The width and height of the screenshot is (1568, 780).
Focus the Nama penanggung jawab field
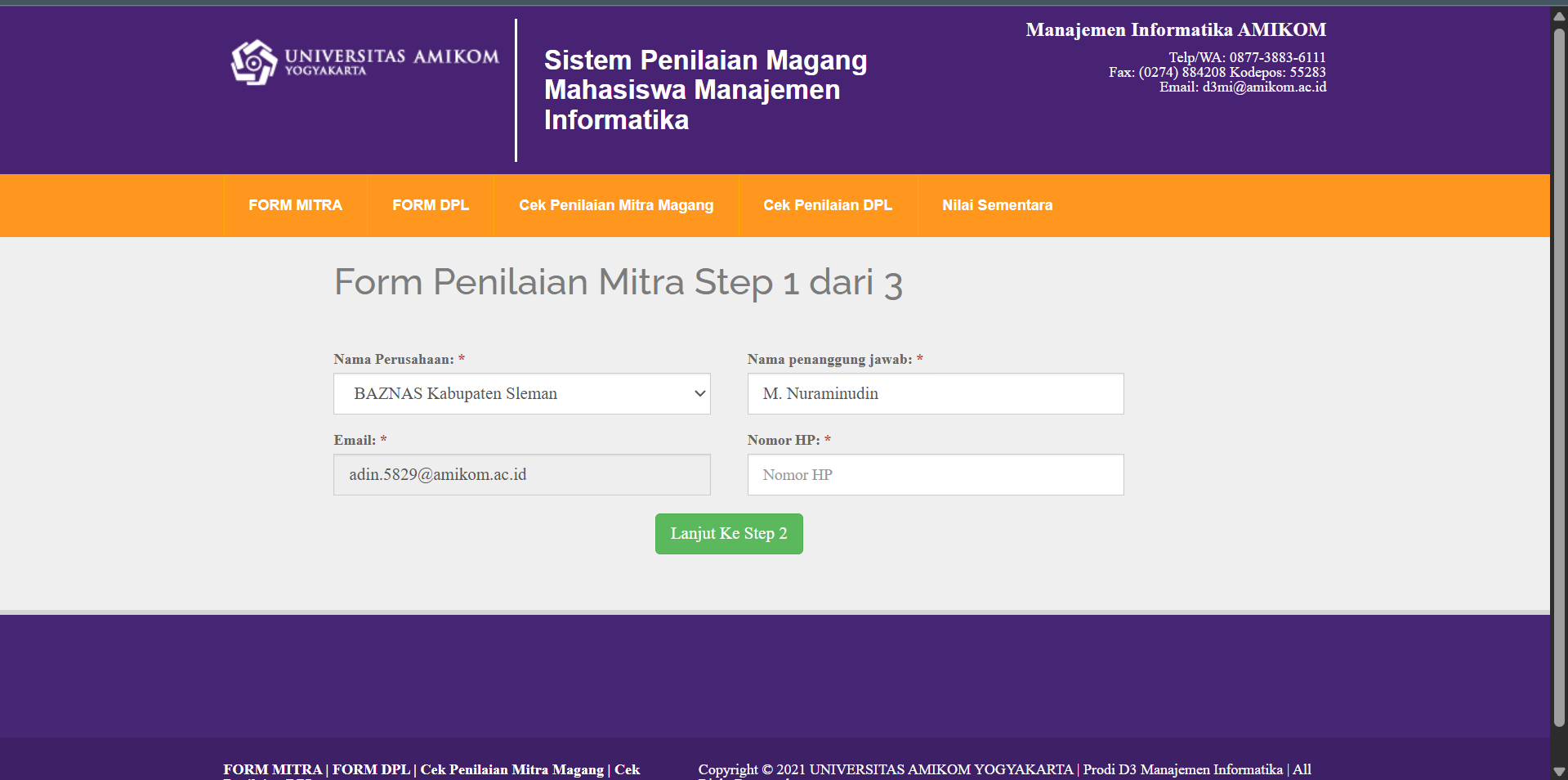pos(935,394)
